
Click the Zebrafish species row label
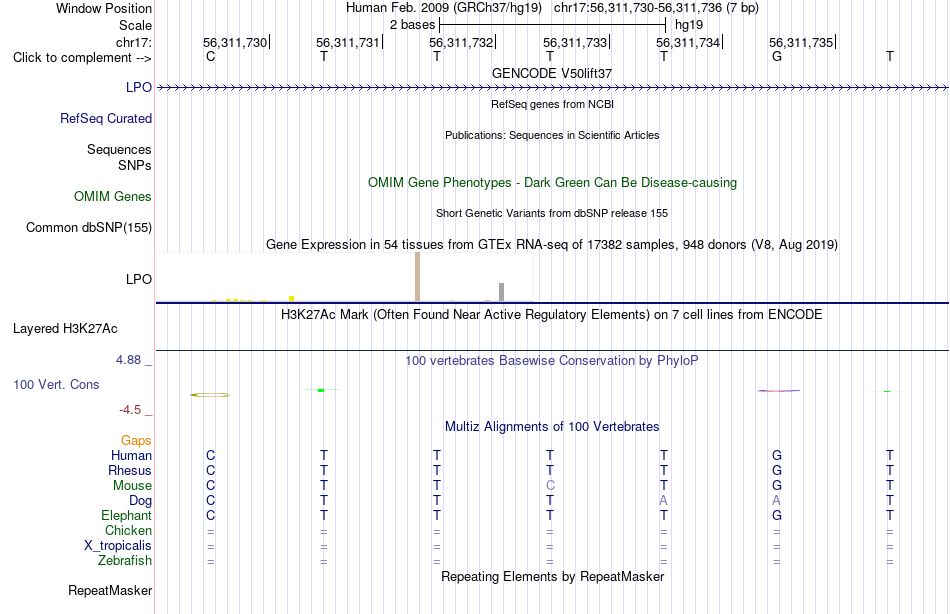tap(125, 561)
